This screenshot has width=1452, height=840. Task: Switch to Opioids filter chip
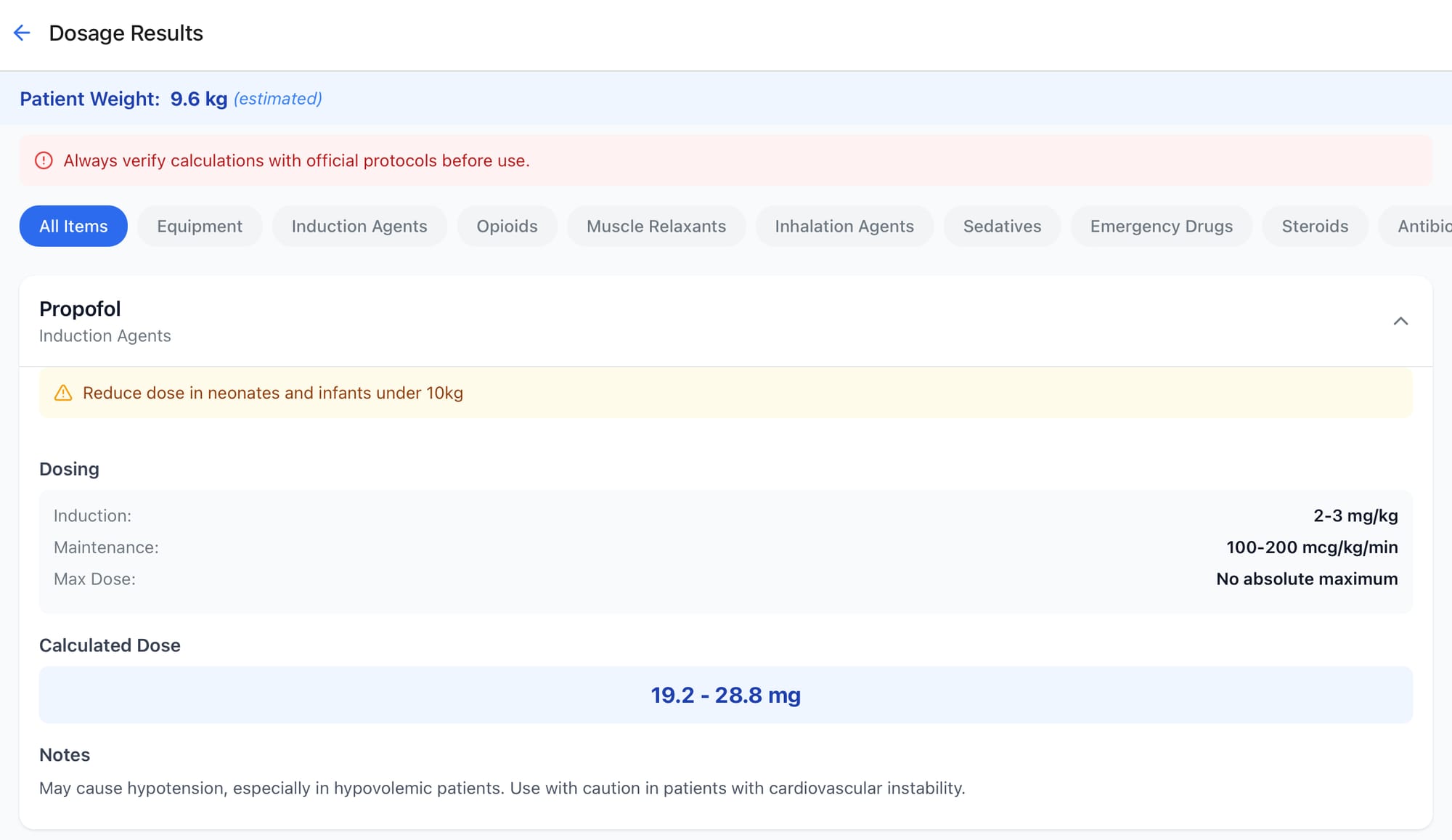point(507,227)
